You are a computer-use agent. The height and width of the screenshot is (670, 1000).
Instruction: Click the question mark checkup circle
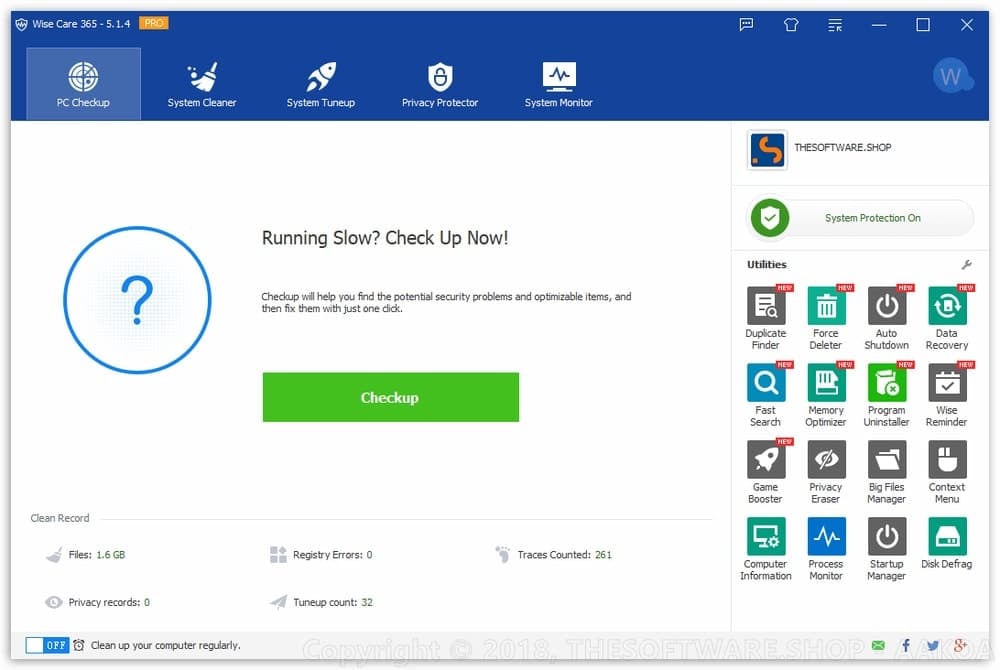[137, 300]
